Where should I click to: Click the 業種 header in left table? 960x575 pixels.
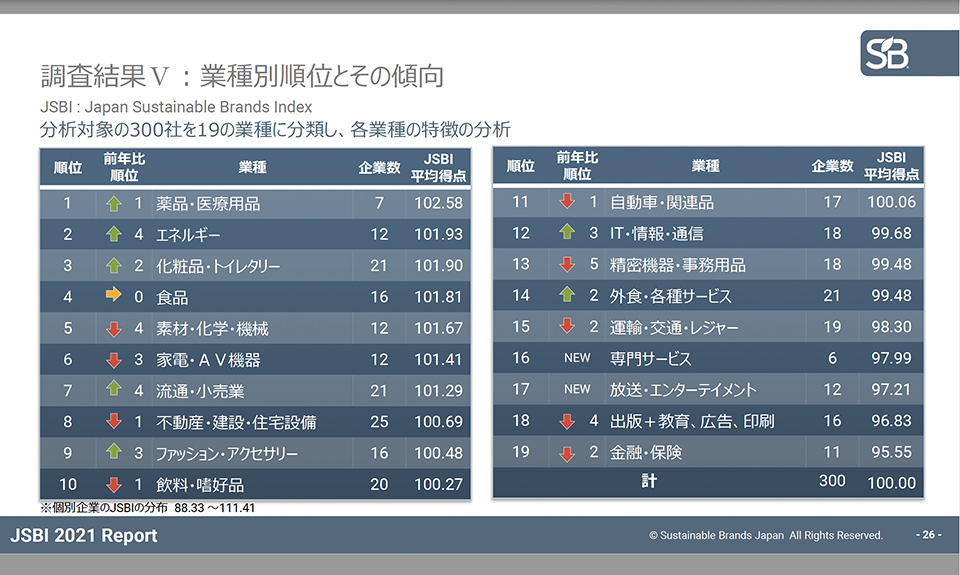pyautogui.click(x=252, y=167)
